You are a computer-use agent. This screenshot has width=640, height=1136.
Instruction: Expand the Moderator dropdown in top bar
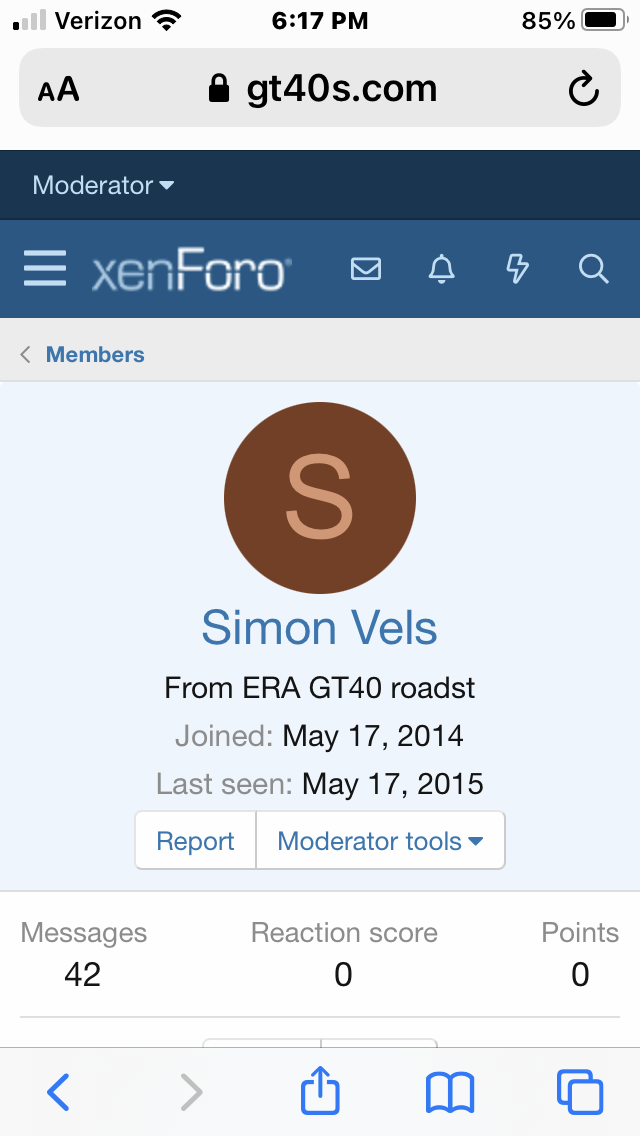[x=103, y=185]
